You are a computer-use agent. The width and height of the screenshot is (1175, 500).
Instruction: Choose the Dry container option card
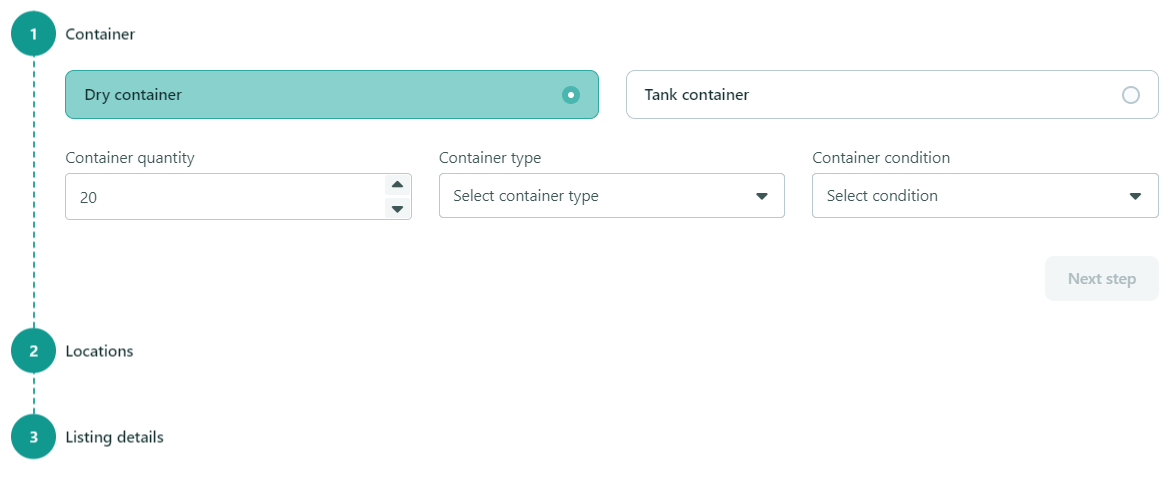coord(332,94)
